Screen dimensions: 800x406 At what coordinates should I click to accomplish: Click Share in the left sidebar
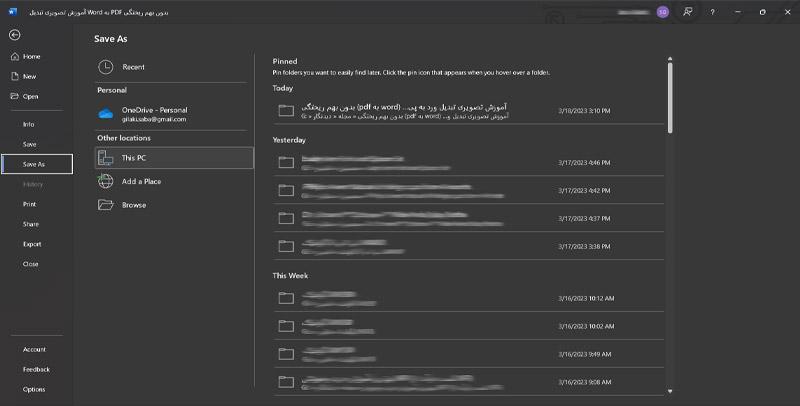pos(31,224)
